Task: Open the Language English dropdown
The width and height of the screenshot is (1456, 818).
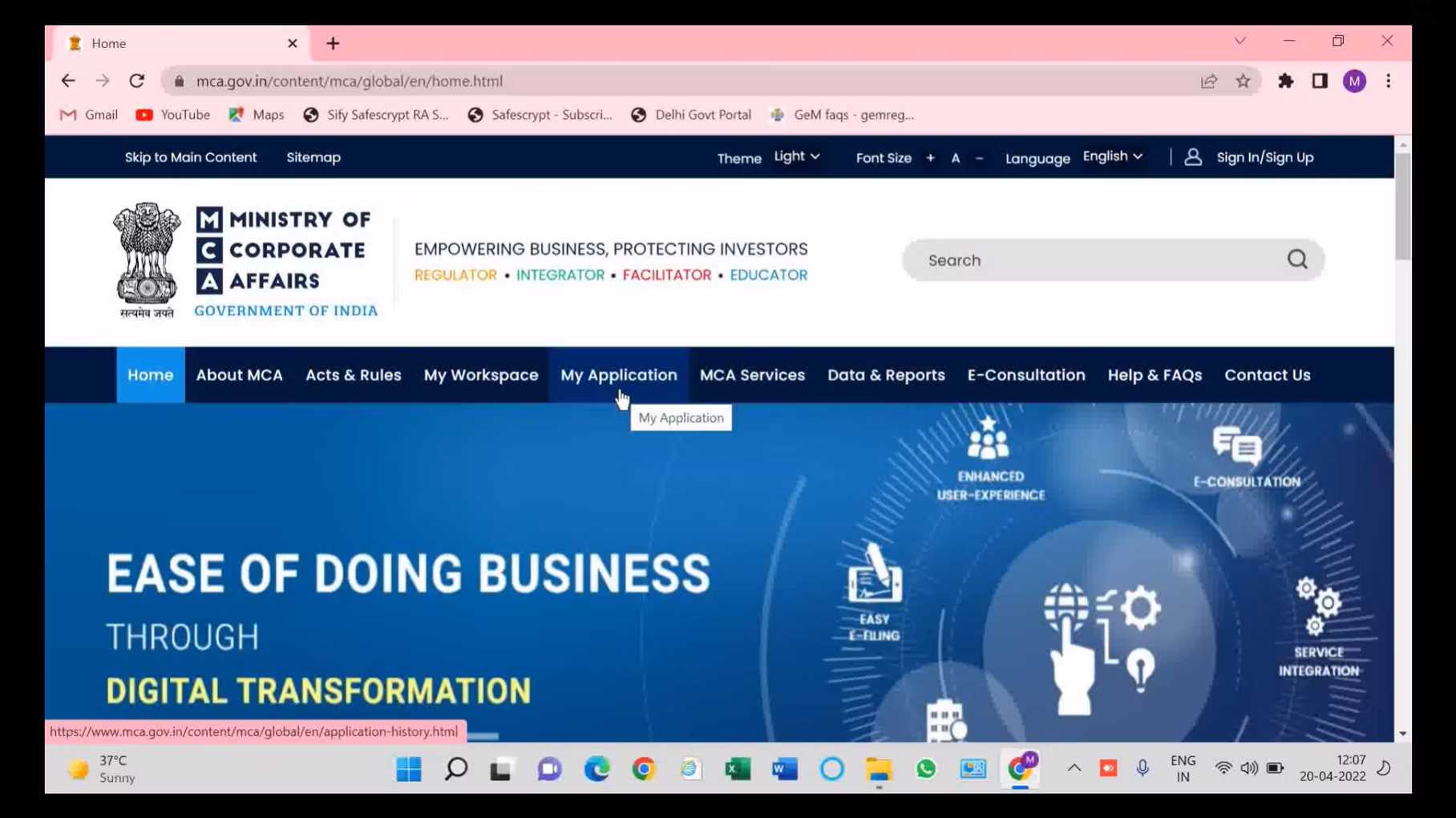Action: [1112, 156]
